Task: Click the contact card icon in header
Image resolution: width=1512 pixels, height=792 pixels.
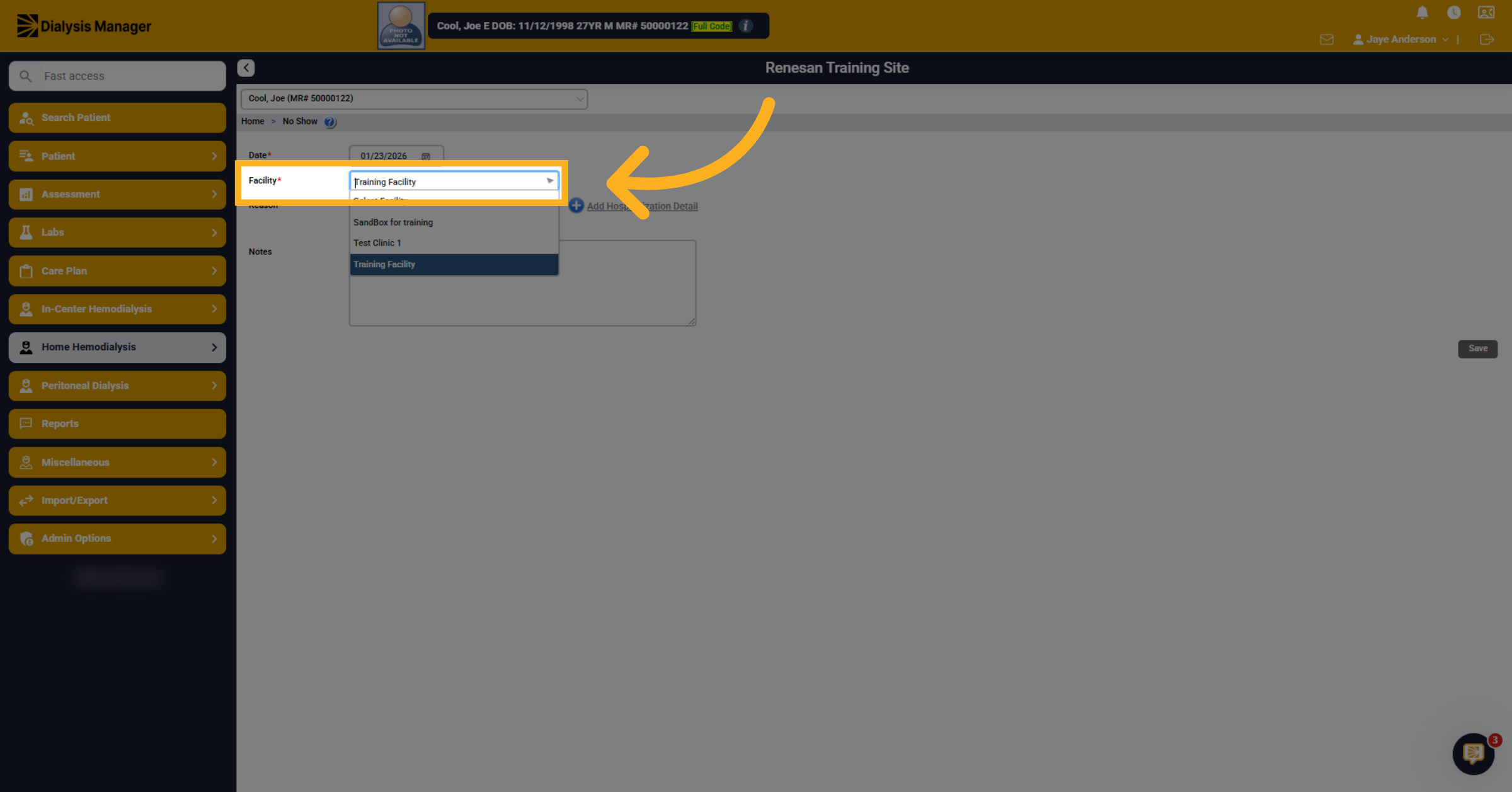Action: point(1486,13)
